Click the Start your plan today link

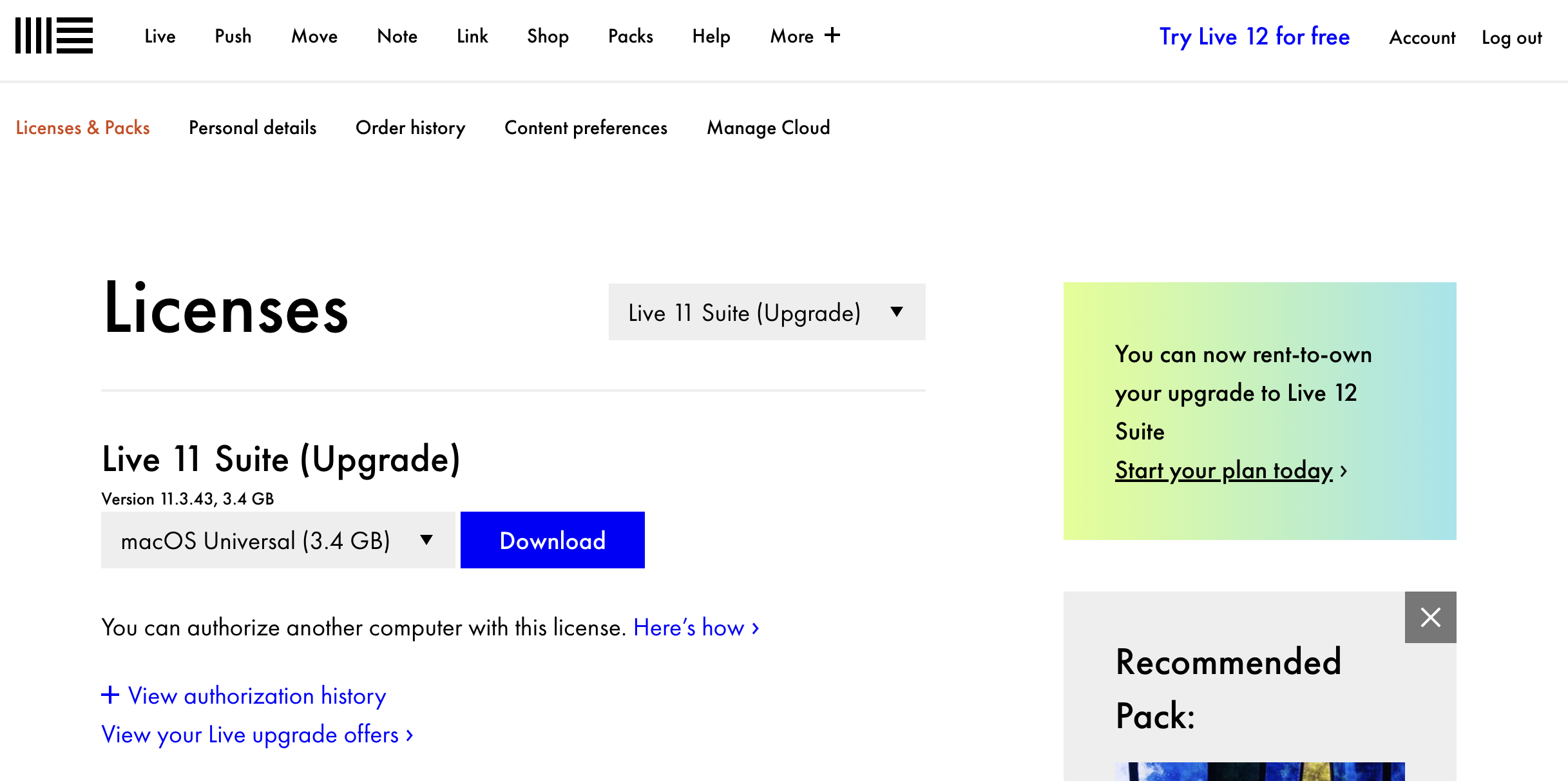click(1223, 470)
